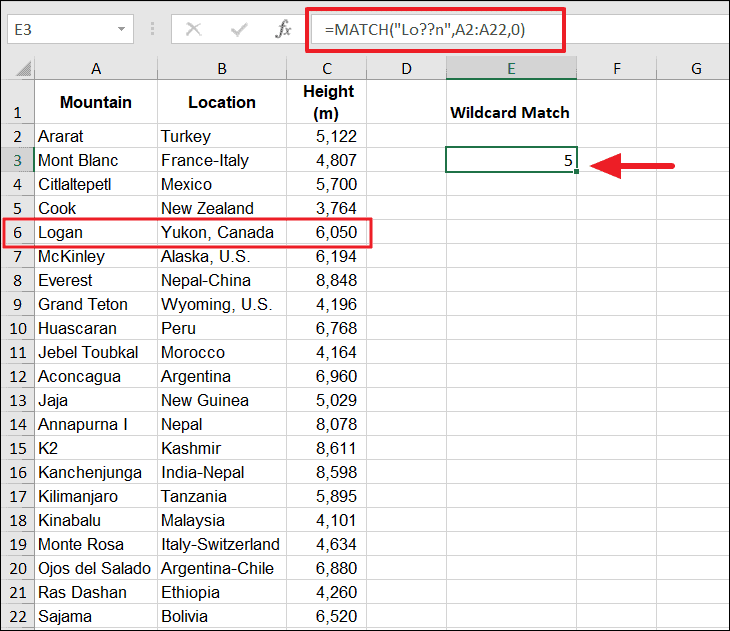This screenshot has width=730, height=631.
Task: Click the height cell 6,050
Action: (327, 232)
